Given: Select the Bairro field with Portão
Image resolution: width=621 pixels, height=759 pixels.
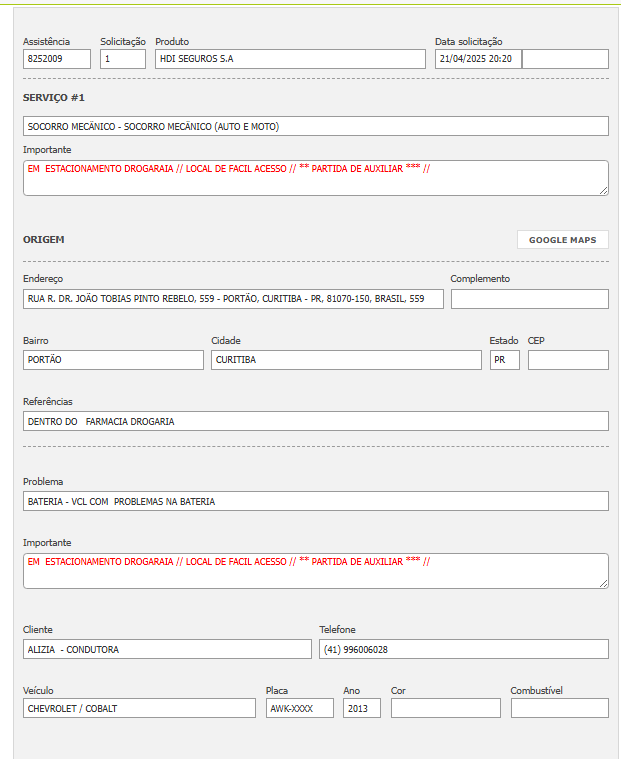Looking at the screenshot, I should 113,360.
